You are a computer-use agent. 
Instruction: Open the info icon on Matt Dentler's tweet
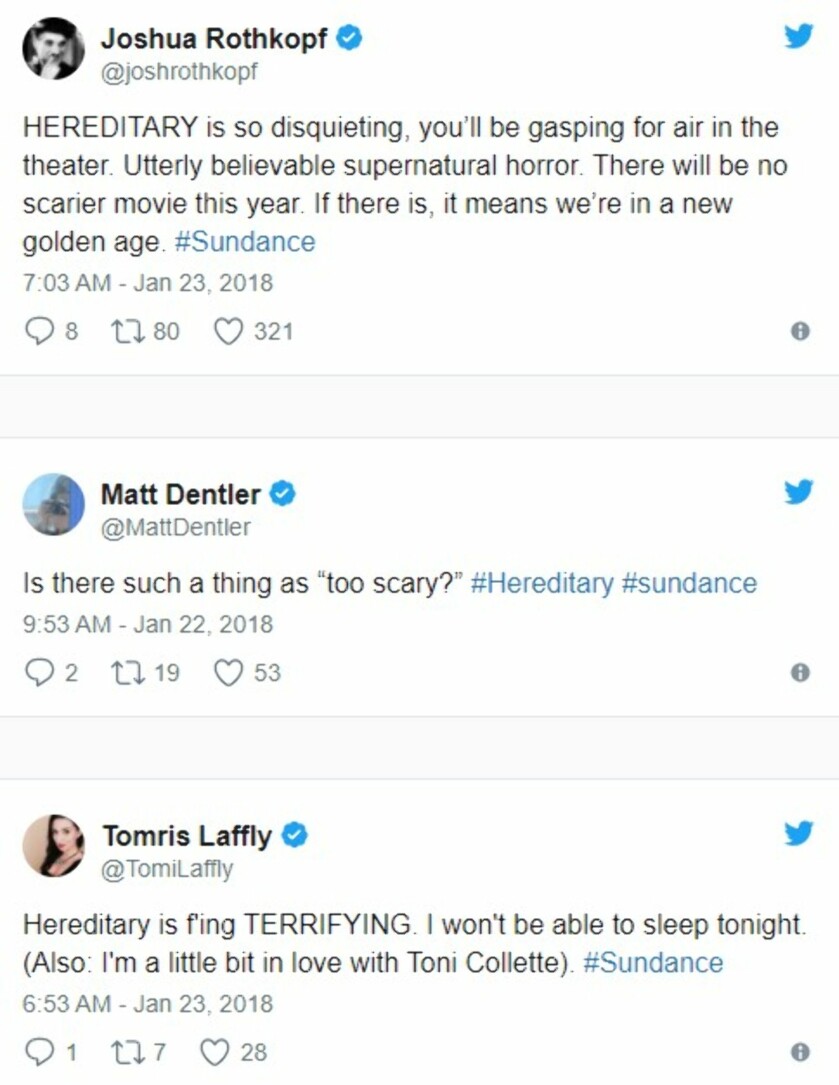click(x=800, y=673)
